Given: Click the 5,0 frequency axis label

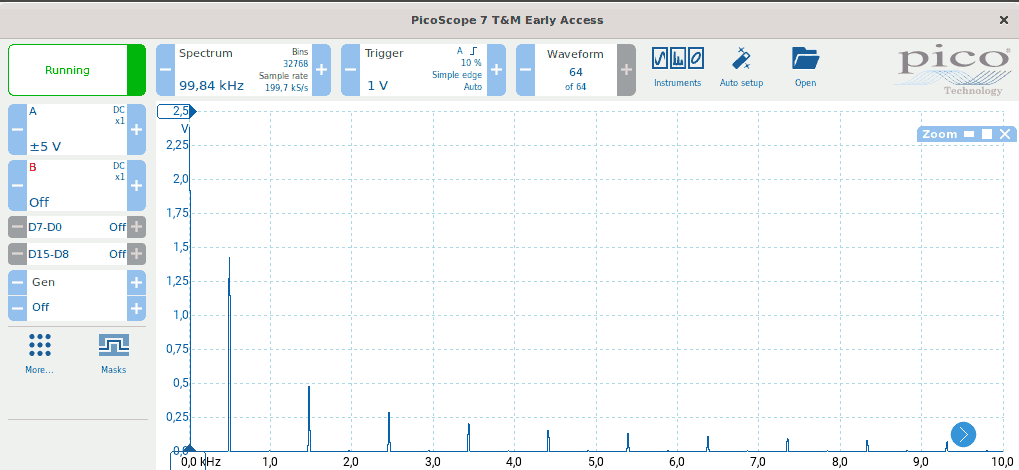Looking at the screenshot, I should [595, 462].
